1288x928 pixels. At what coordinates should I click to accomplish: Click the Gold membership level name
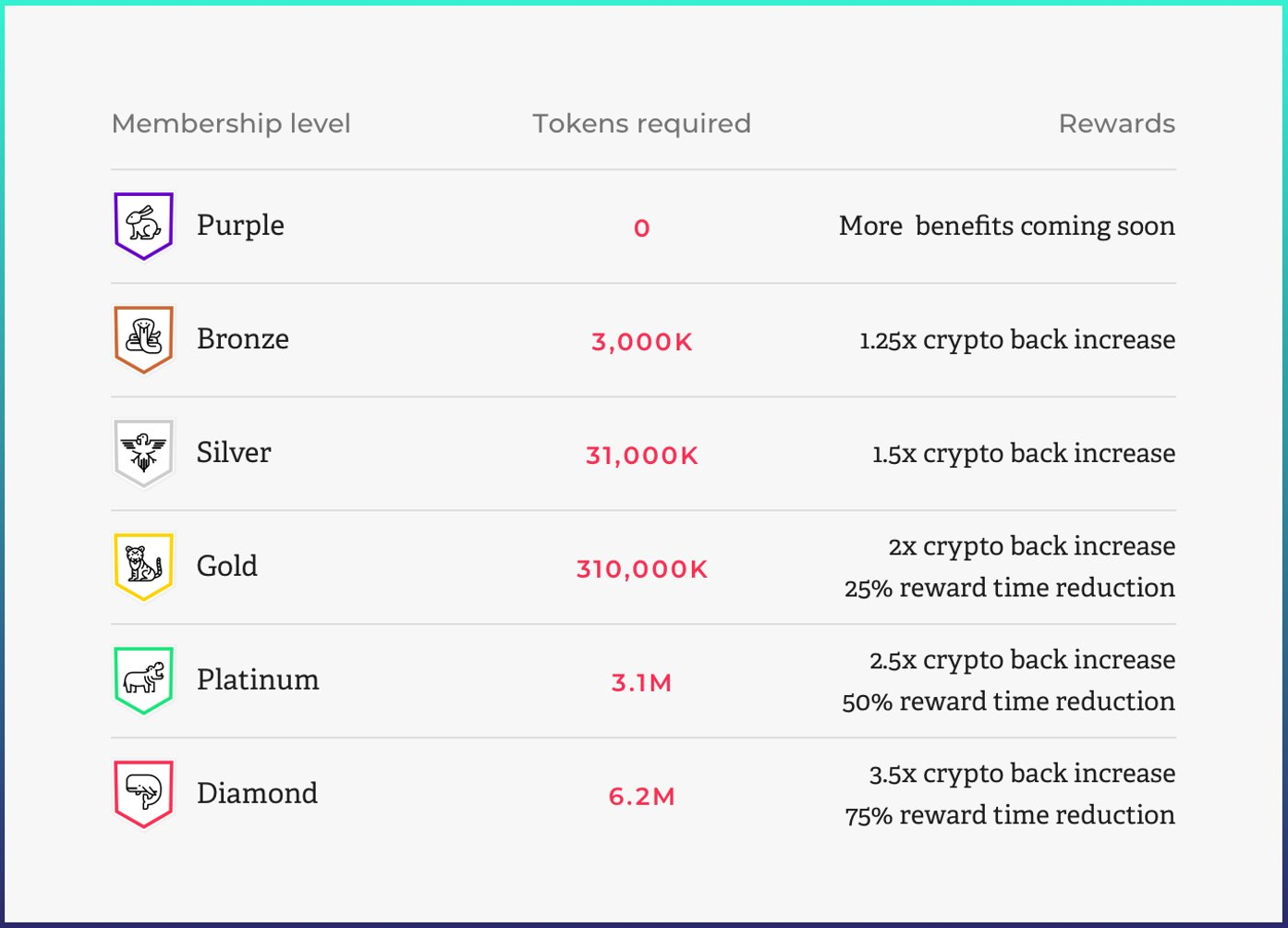(227, 566)
